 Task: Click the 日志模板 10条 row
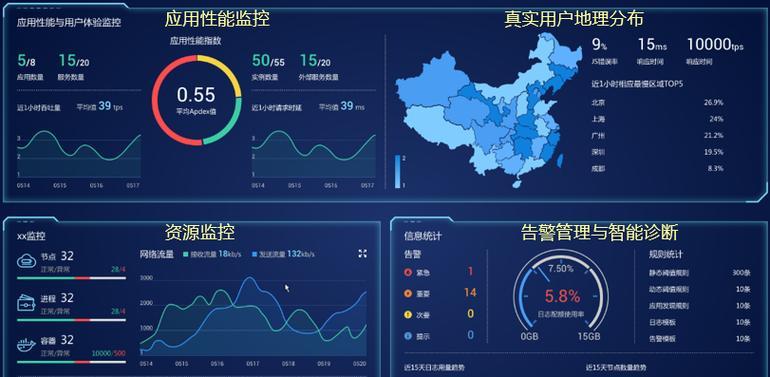click(700, 322)
